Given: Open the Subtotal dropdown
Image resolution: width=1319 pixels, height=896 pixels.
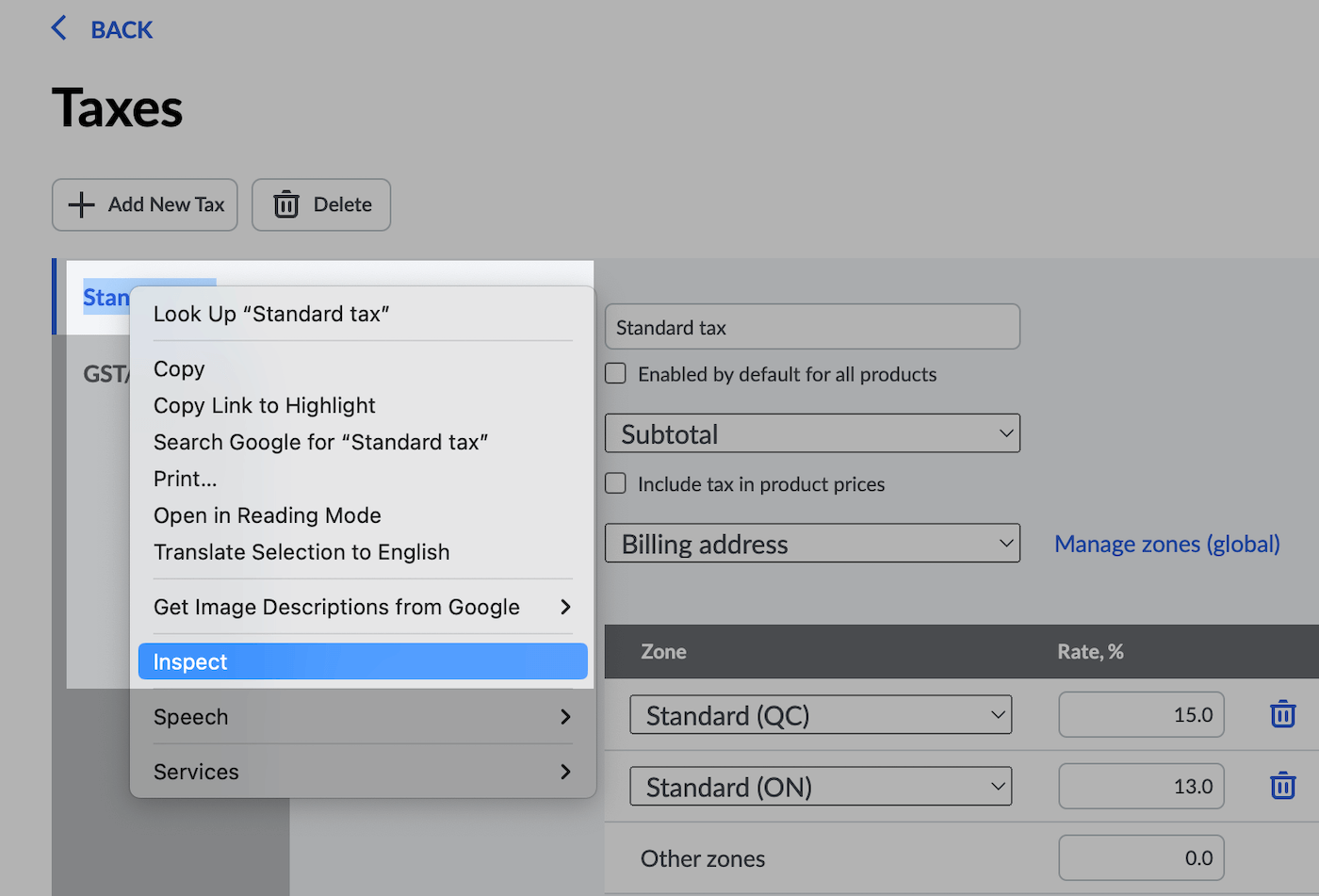Looking at the screenshot, I should coord(812,433).
